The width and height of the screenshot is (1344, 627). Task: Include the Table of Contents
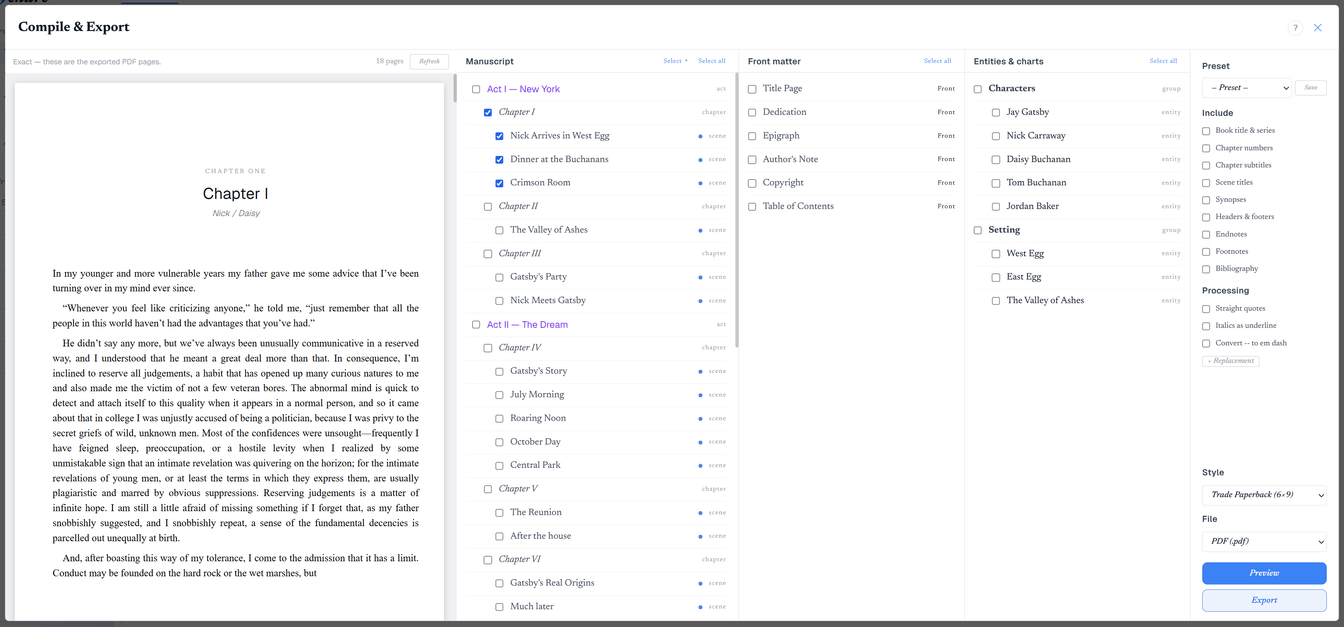click(x=752, y=207)
